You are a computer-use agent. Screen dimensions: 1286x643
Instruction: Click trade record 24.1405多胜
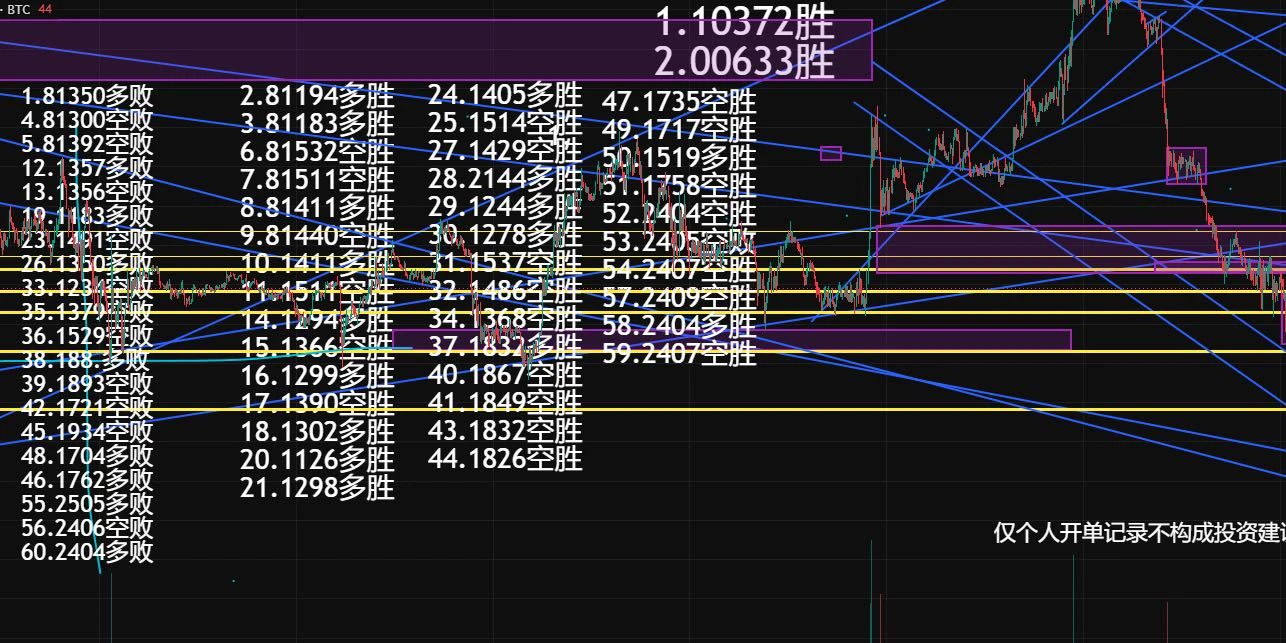505,95
